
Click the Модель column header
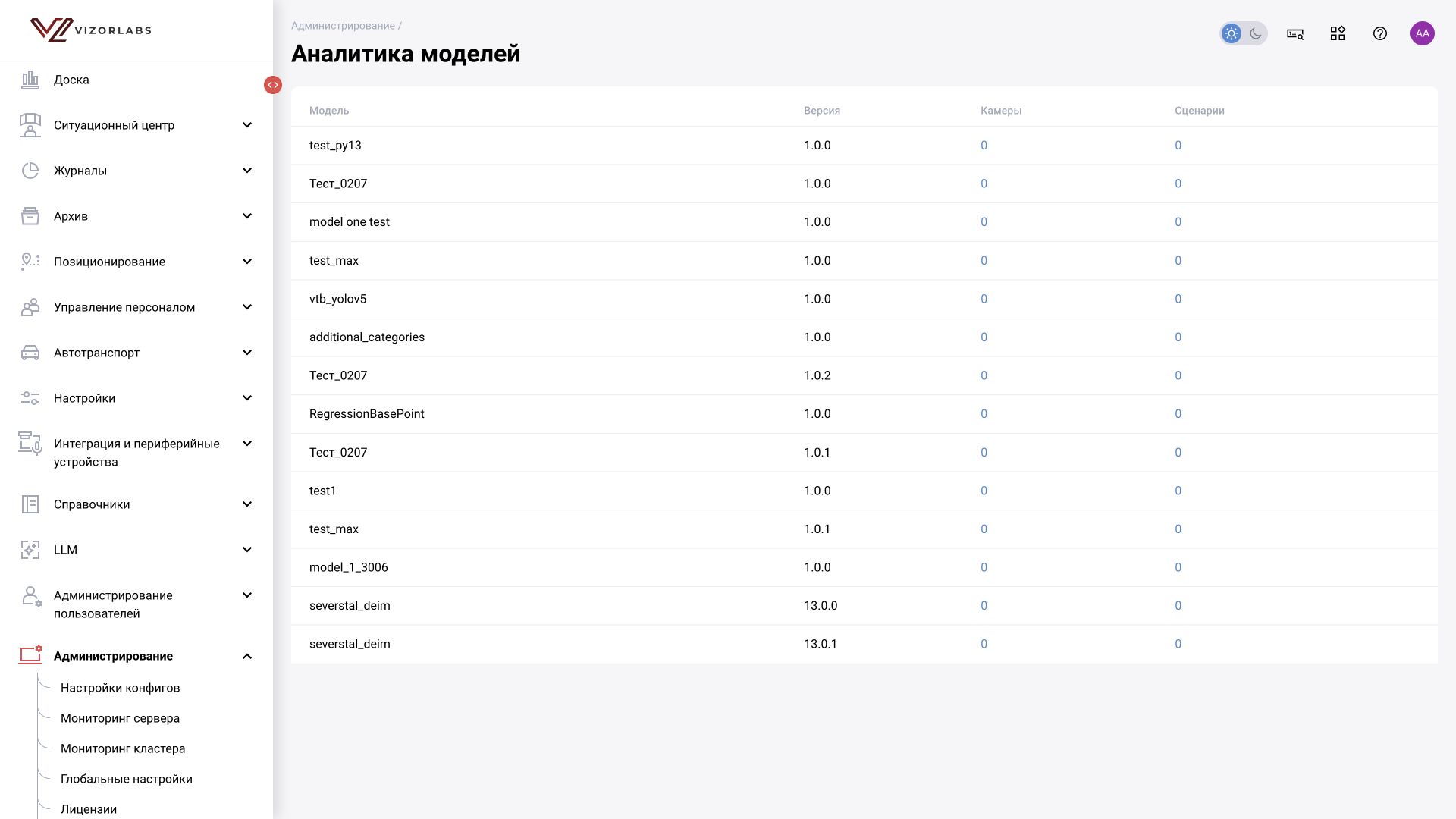pyautogui.click(x=329, y=111)
